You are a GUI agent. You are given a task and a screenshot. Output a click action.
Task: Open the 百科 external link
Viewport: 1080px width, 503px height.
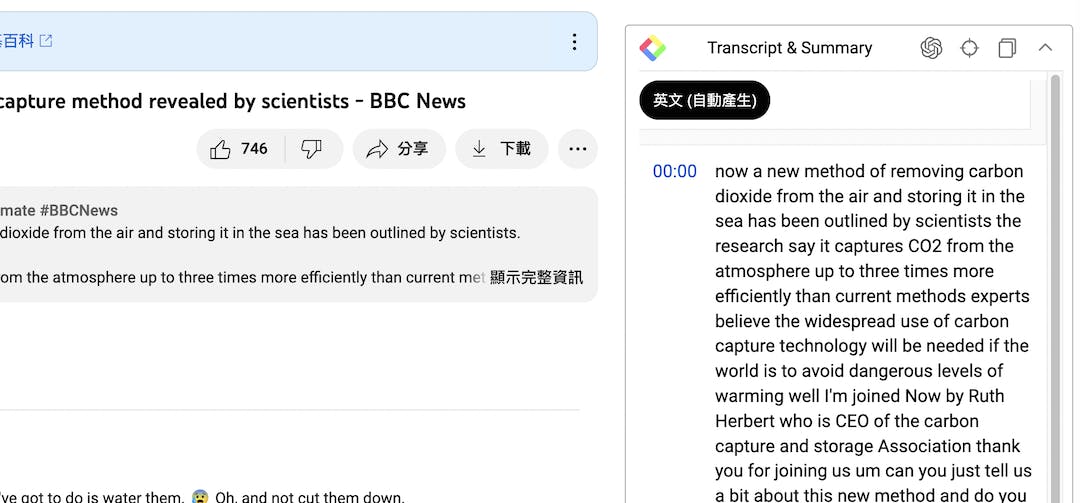tap(26, 41)
